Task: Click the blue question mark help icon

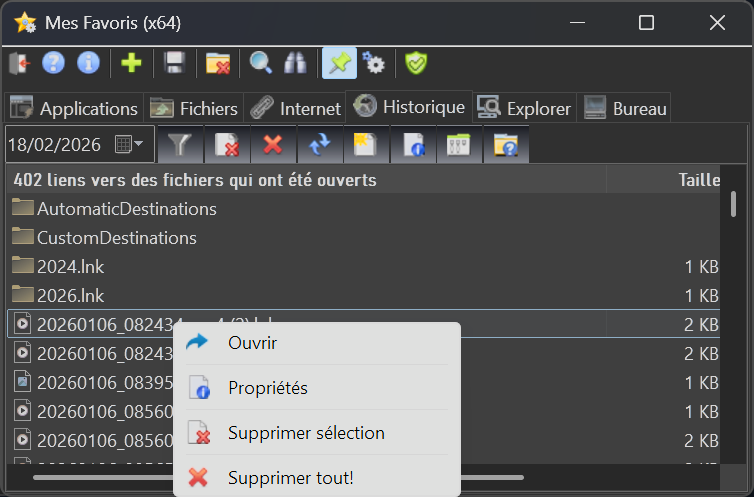Action: (x=53, y=64)
